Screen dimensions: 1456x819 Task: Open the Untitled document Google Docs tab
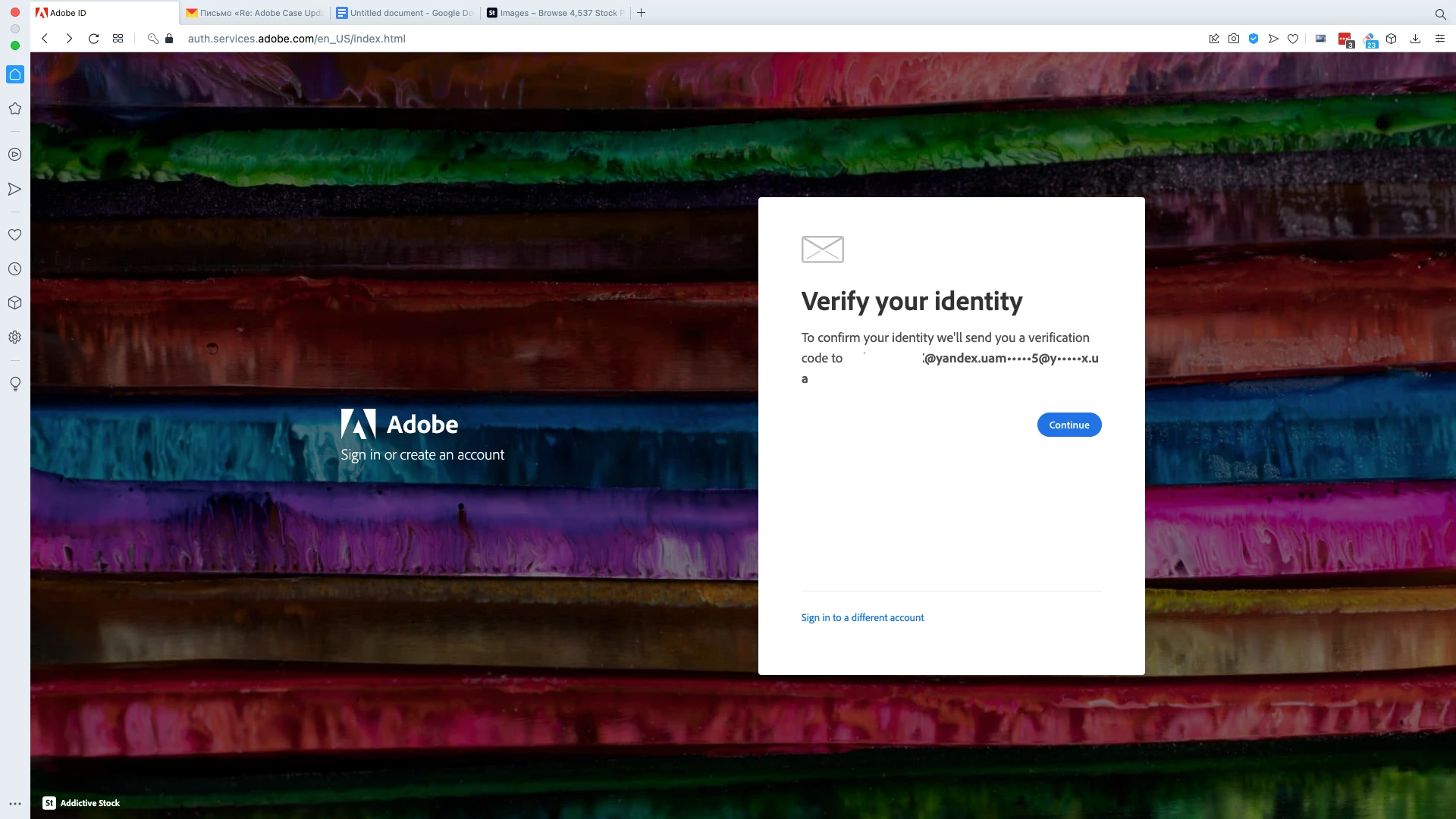(x=405, y=13)
